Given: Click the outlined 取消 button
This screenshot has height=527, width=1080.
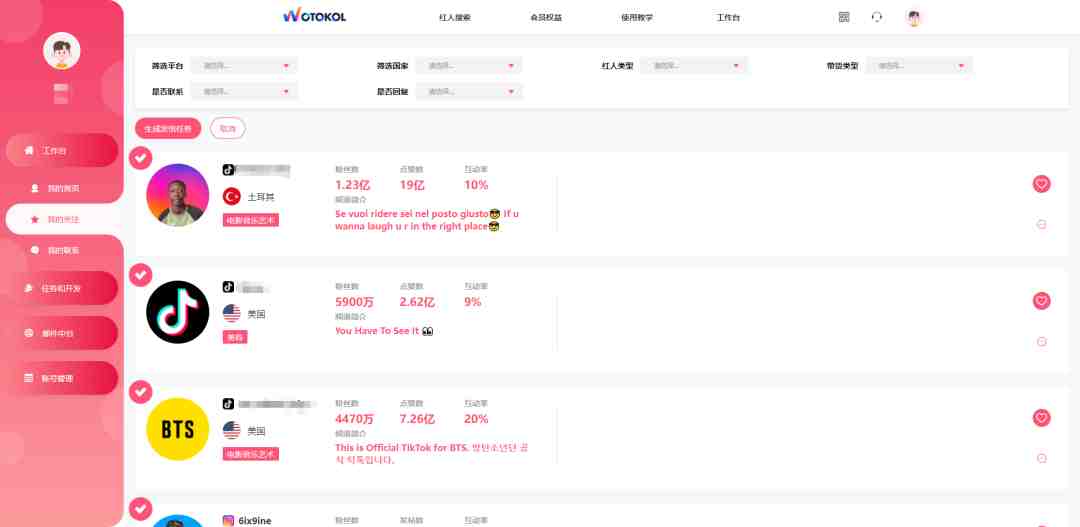Looking at the screenshot, I should tap(227, 128).
